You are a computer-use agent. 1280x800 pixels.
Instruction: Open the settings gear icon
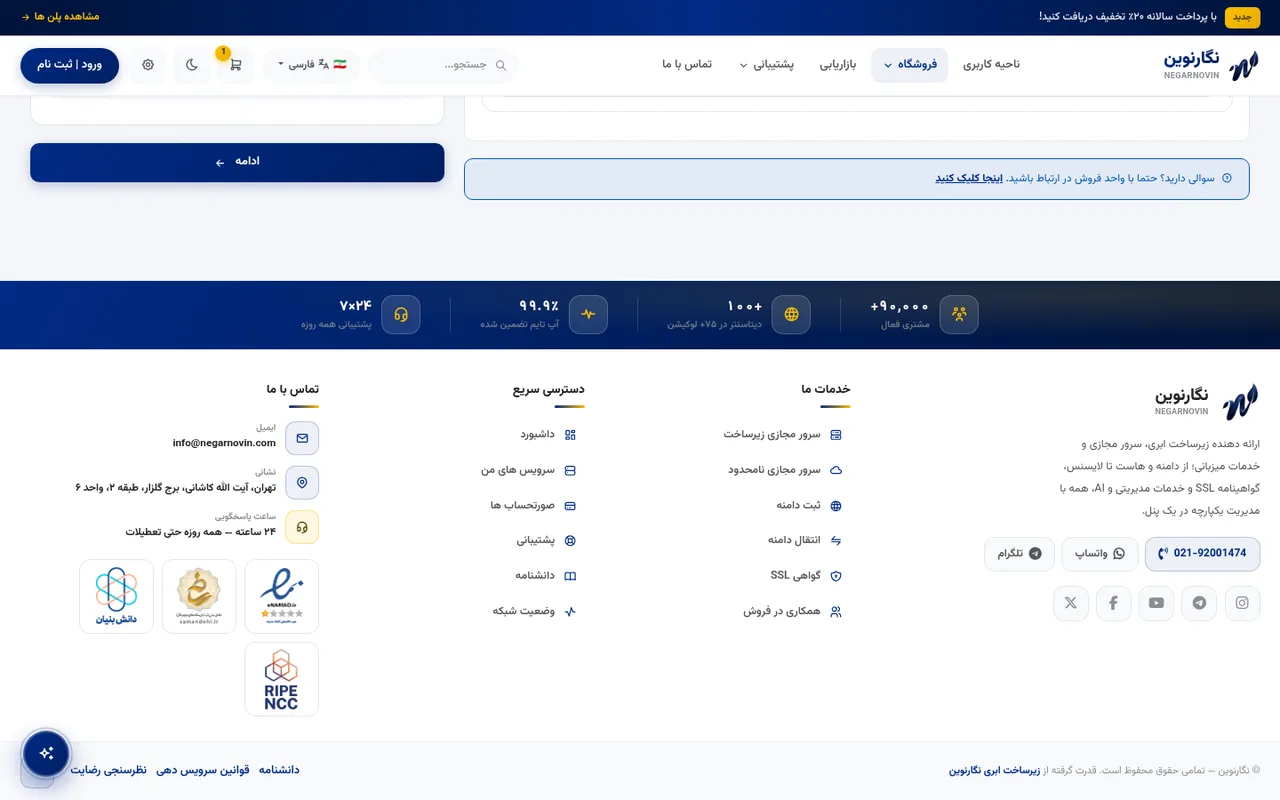point(148,65)
